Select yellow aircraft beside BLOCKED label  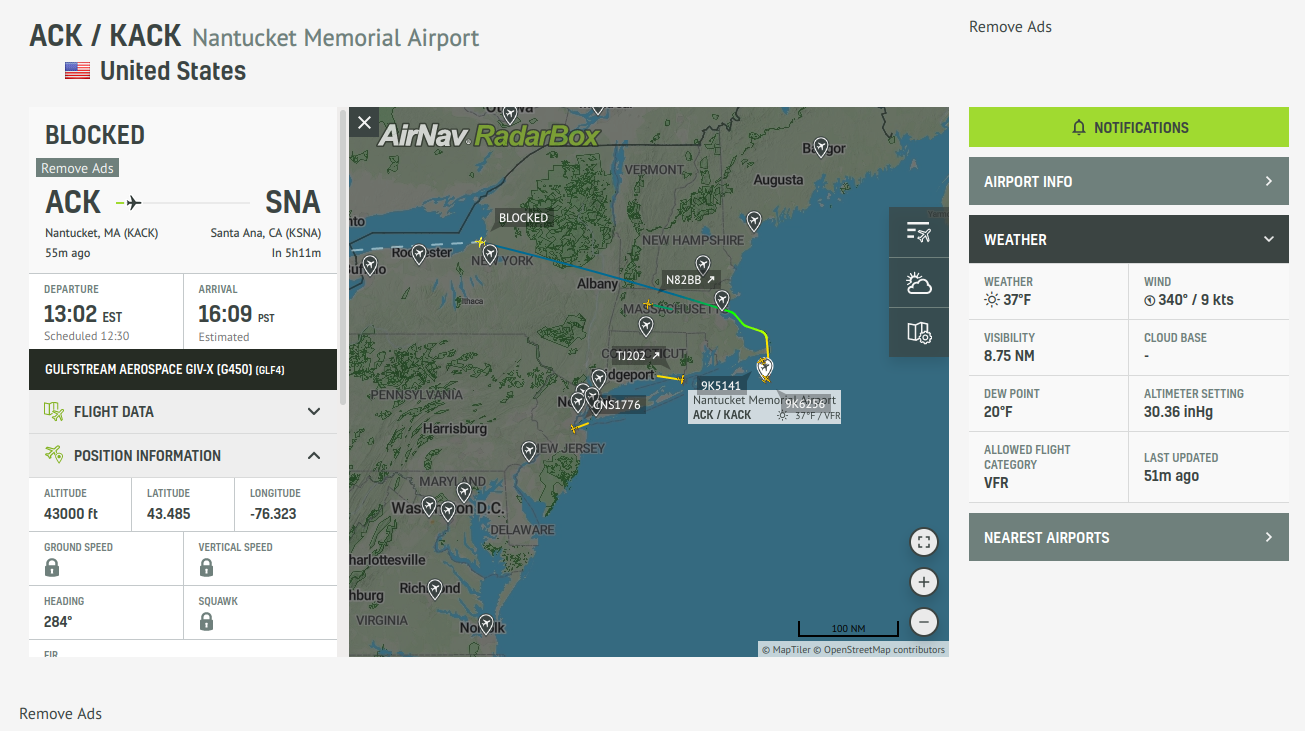point(482,242)
